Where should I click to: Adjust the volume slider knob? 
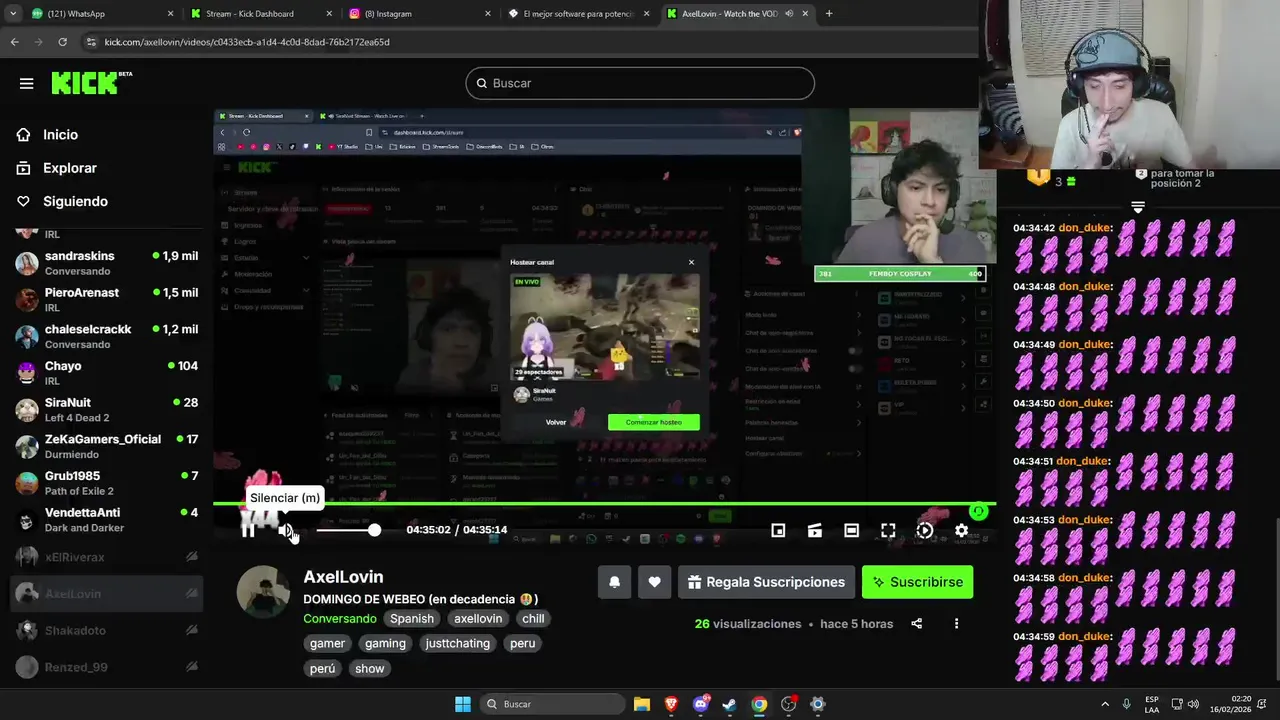(x=374, y=530)
